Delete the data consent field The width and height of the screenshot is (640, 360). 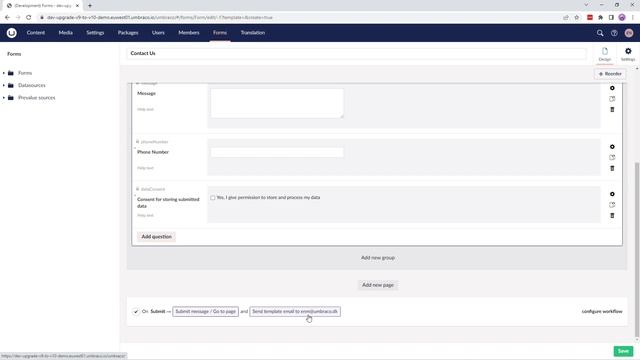(612, 216)
